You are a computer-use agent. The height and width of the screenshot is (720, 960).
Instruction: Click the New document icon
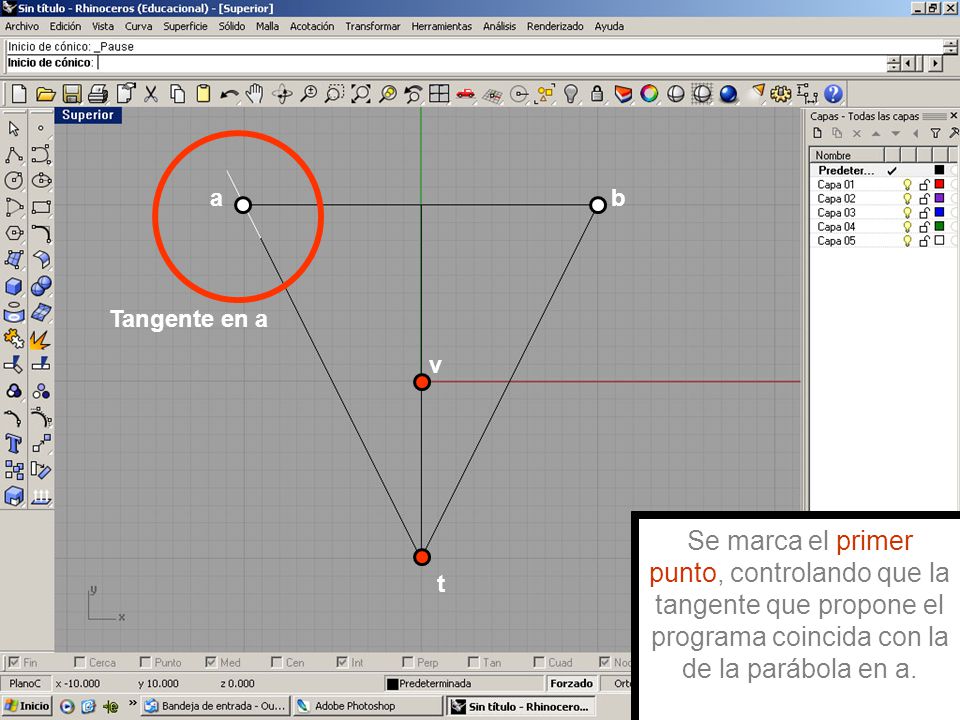[19, 94]
